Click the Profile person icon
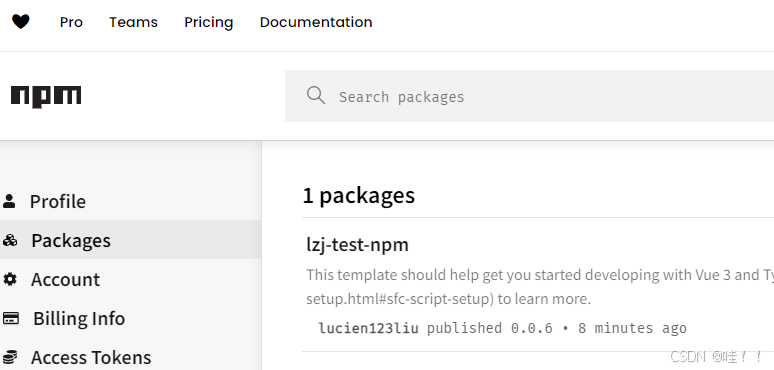The image size is (774, 370). [9, 201]
